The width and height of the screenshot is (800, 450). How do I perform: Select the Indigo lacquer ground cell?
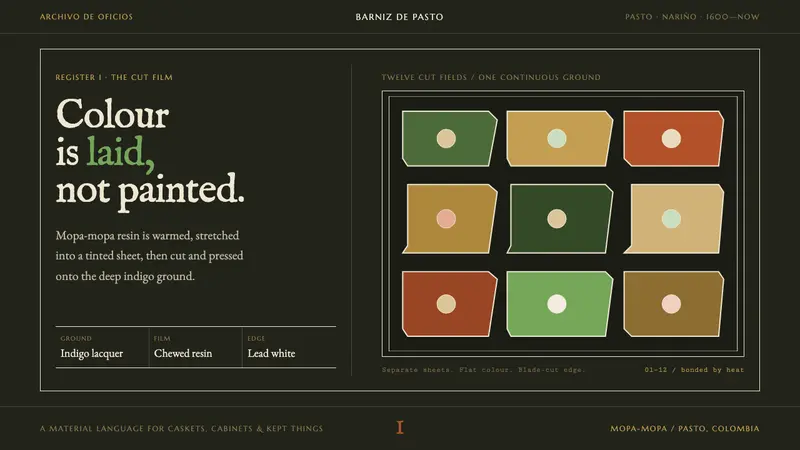click(102, 347)
